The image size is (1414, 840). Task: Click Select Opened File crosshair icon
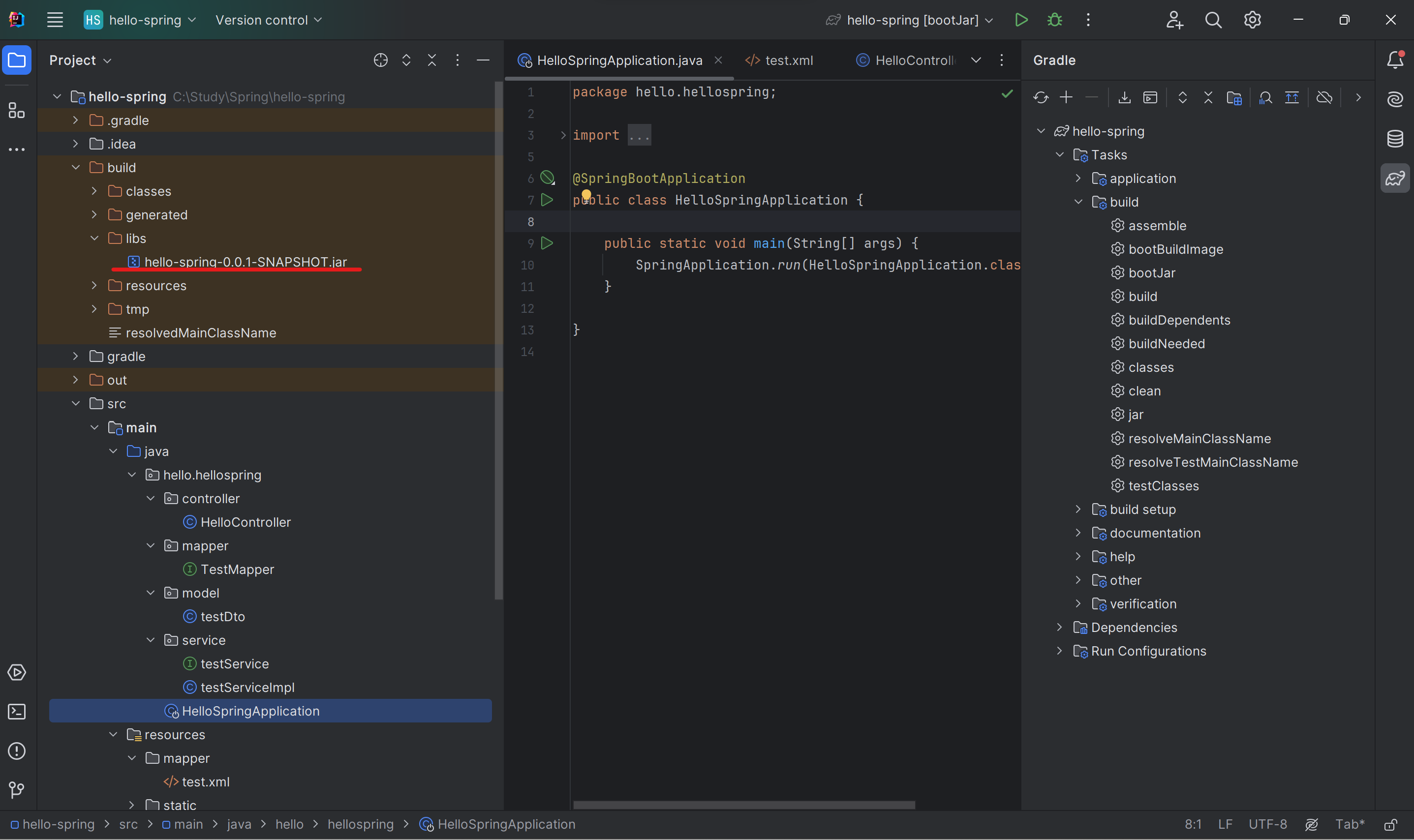point(380,60)
